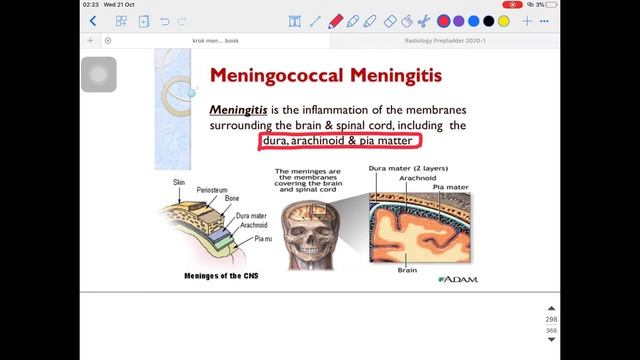Switch to Radiology Prepladder 2020-1 tab

[x=445, y=40]
